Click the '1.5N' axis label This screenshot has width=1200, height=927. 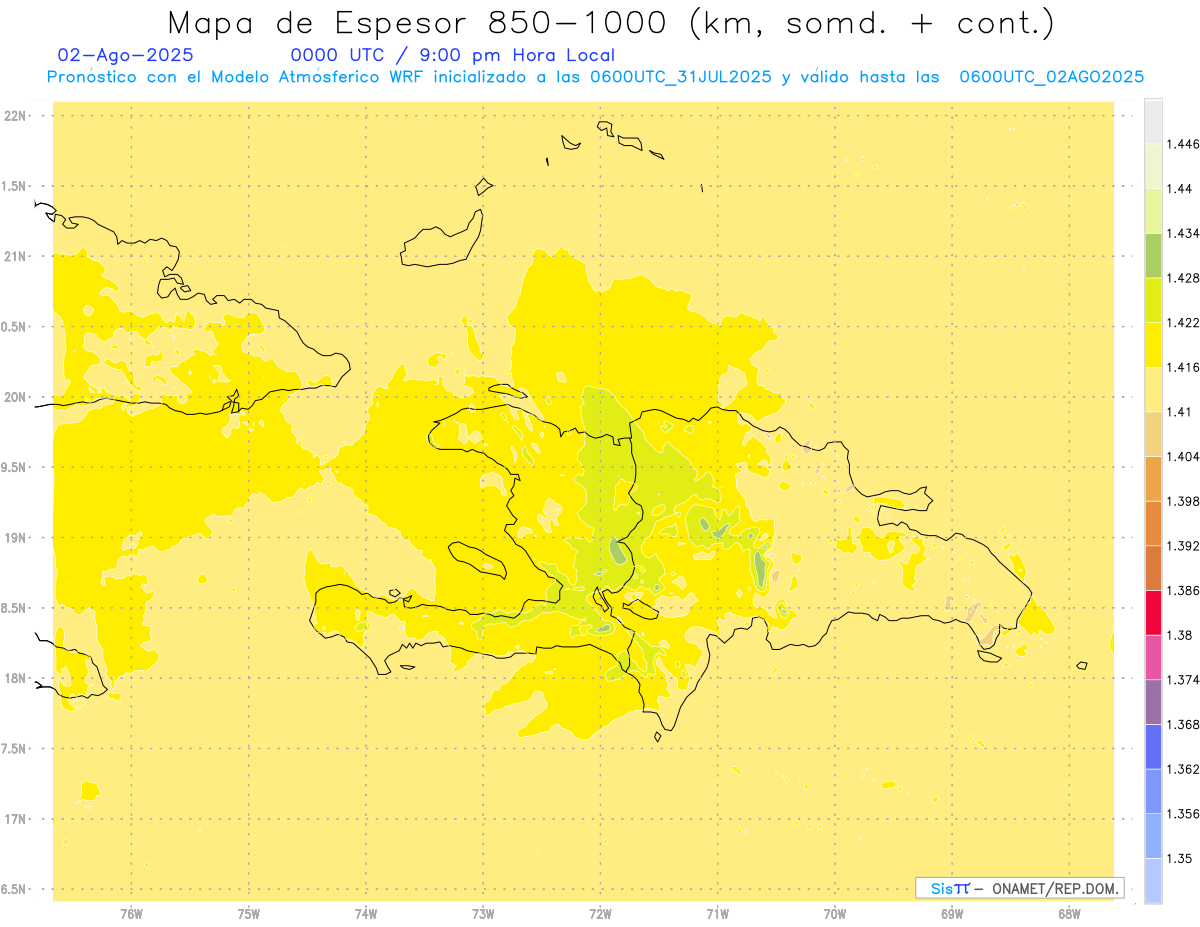pyautogui.click(x=15, y=186)
